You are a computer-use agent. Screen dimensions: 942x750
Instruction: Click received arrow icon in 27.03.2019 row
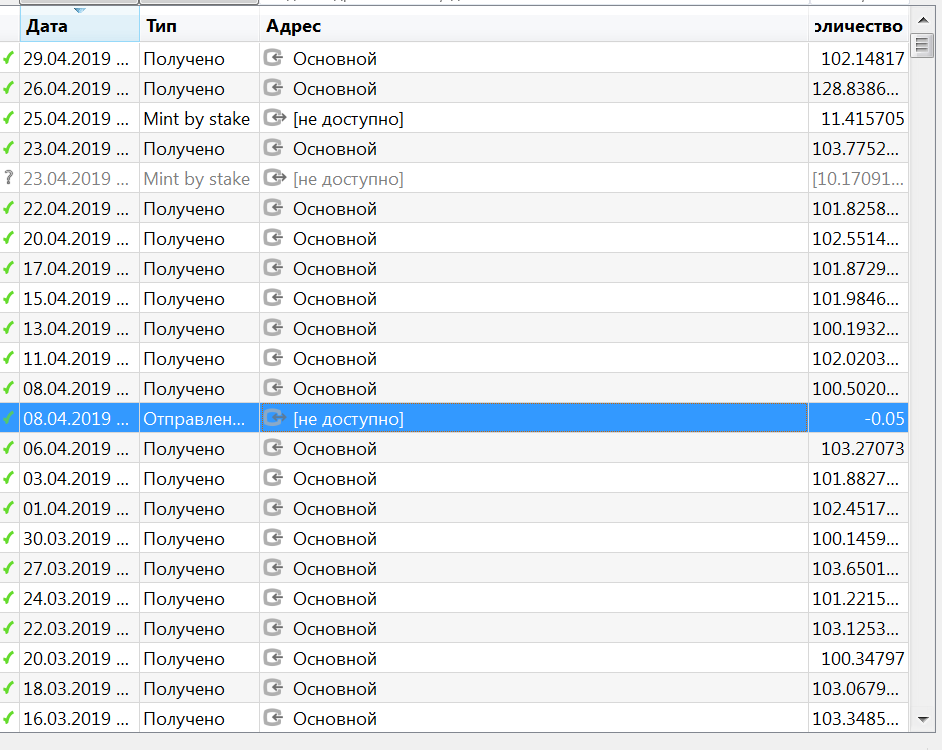[273, 568]
